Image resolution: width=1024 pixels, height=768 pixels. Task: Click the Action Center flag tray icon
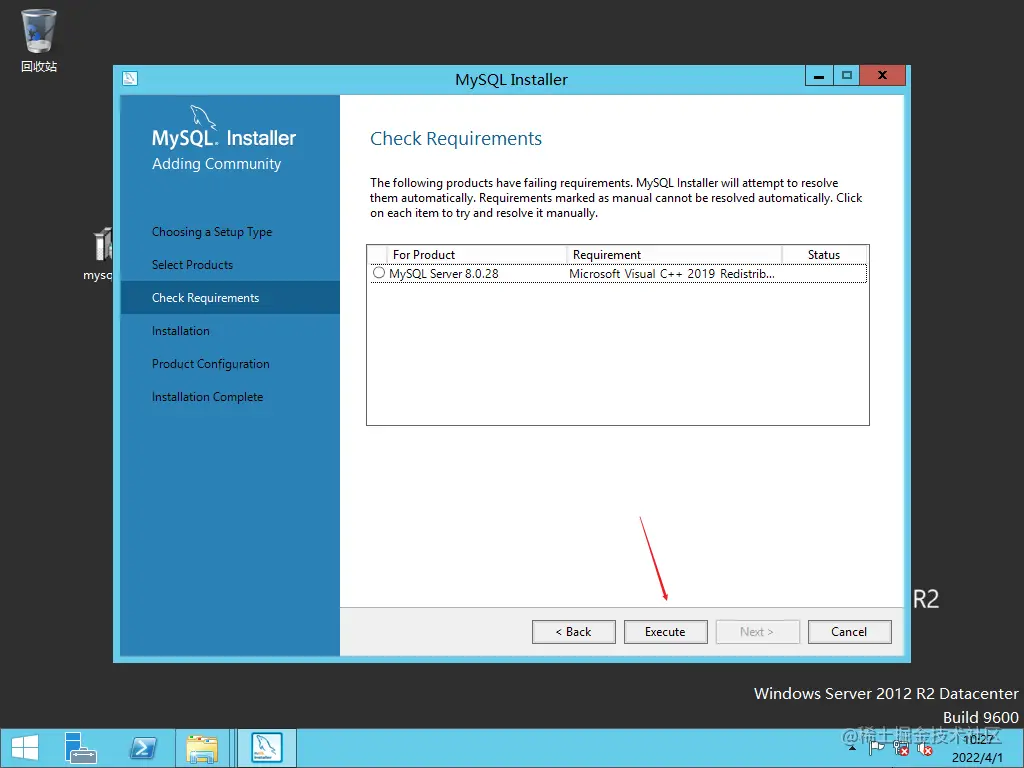click(877, 748)
